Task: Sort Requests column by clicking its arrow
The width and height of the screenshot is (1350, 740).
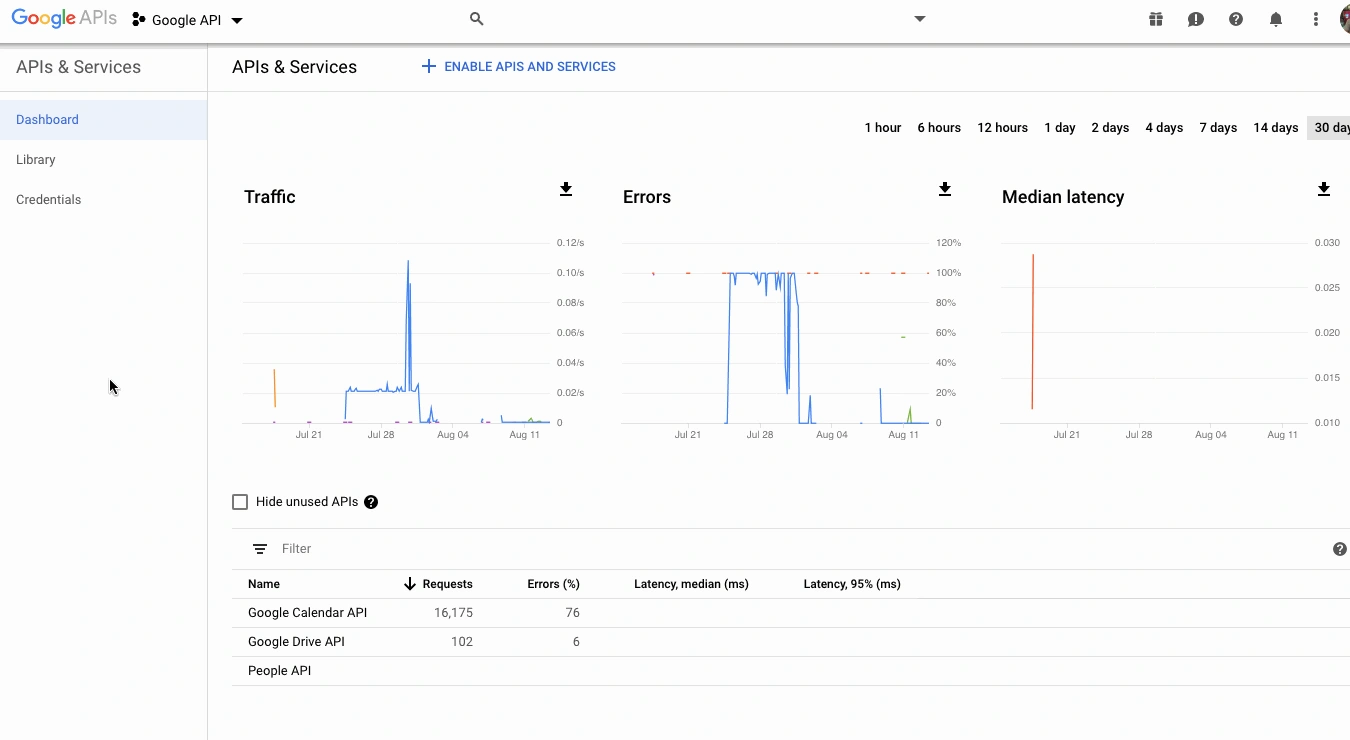Action: coord(410,584)
